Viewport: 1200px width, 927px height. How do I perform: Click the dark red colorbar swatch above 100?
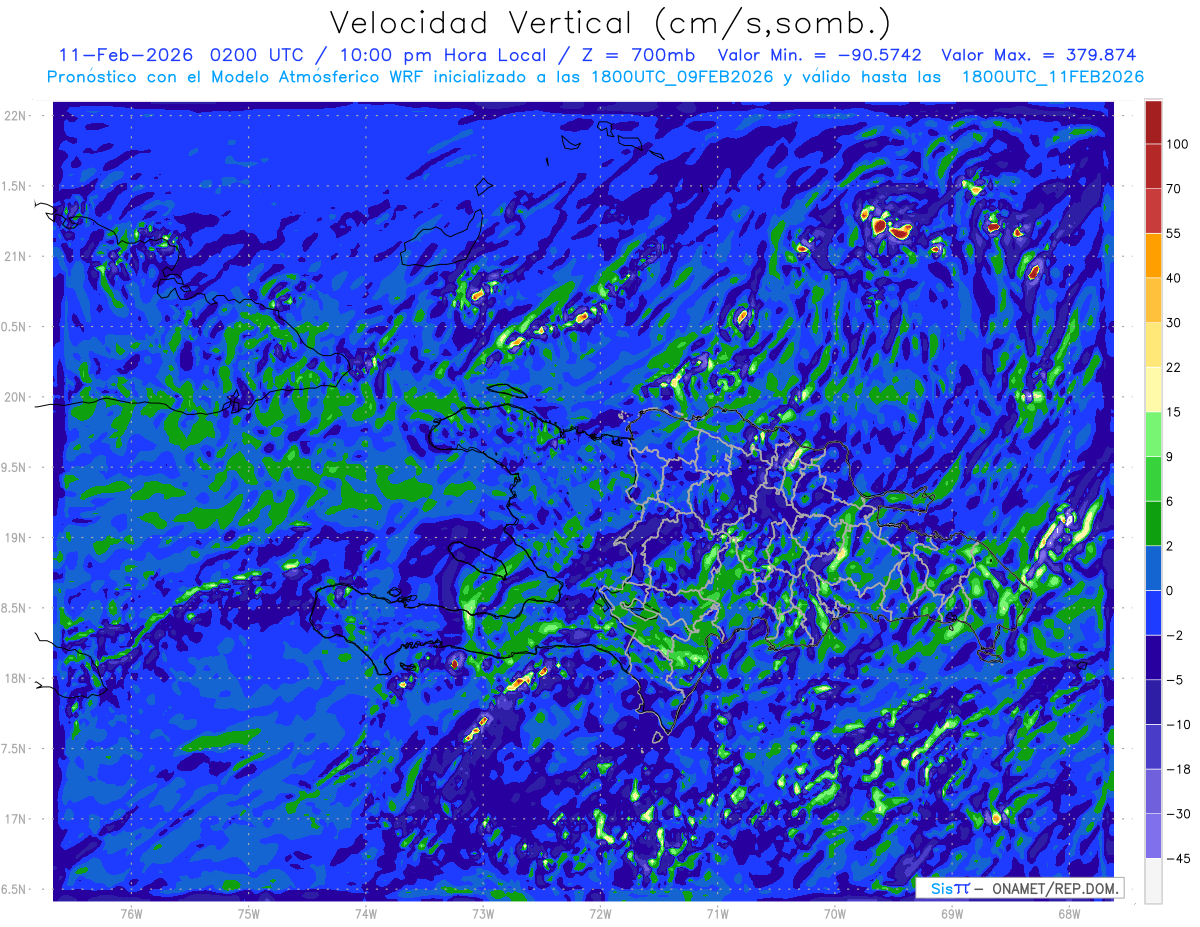(1153, 122)
